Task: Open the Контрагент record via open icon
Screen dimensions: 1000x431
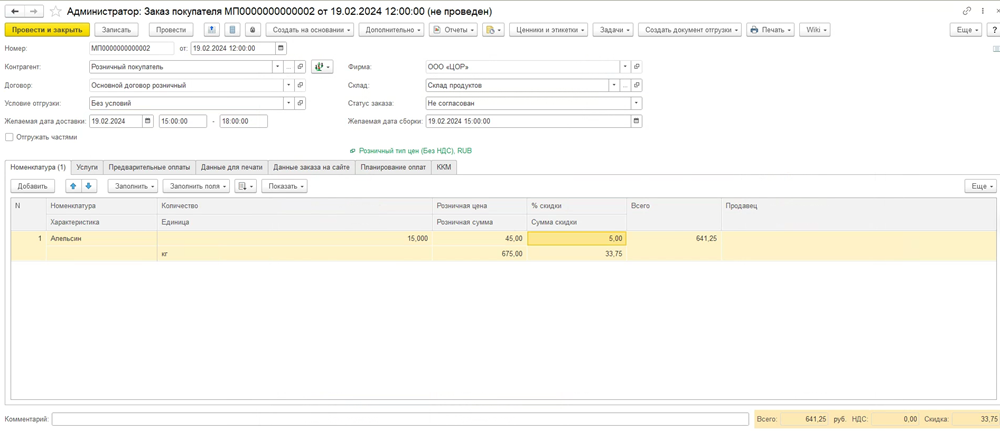Action: coord(300,67)
